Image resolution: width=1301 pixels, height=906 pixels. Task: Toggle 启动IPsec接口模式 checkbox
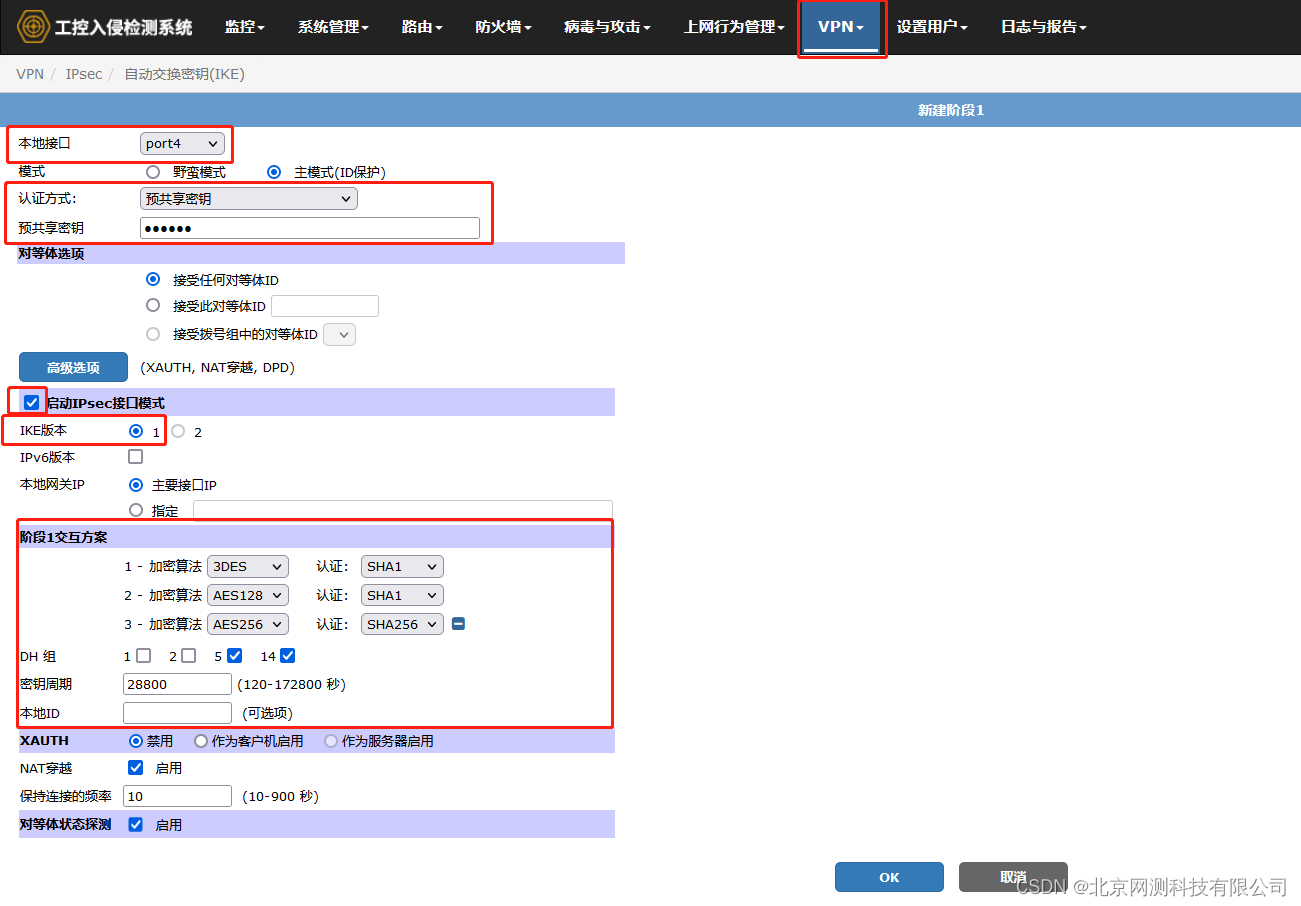click(x=32, y=403)
